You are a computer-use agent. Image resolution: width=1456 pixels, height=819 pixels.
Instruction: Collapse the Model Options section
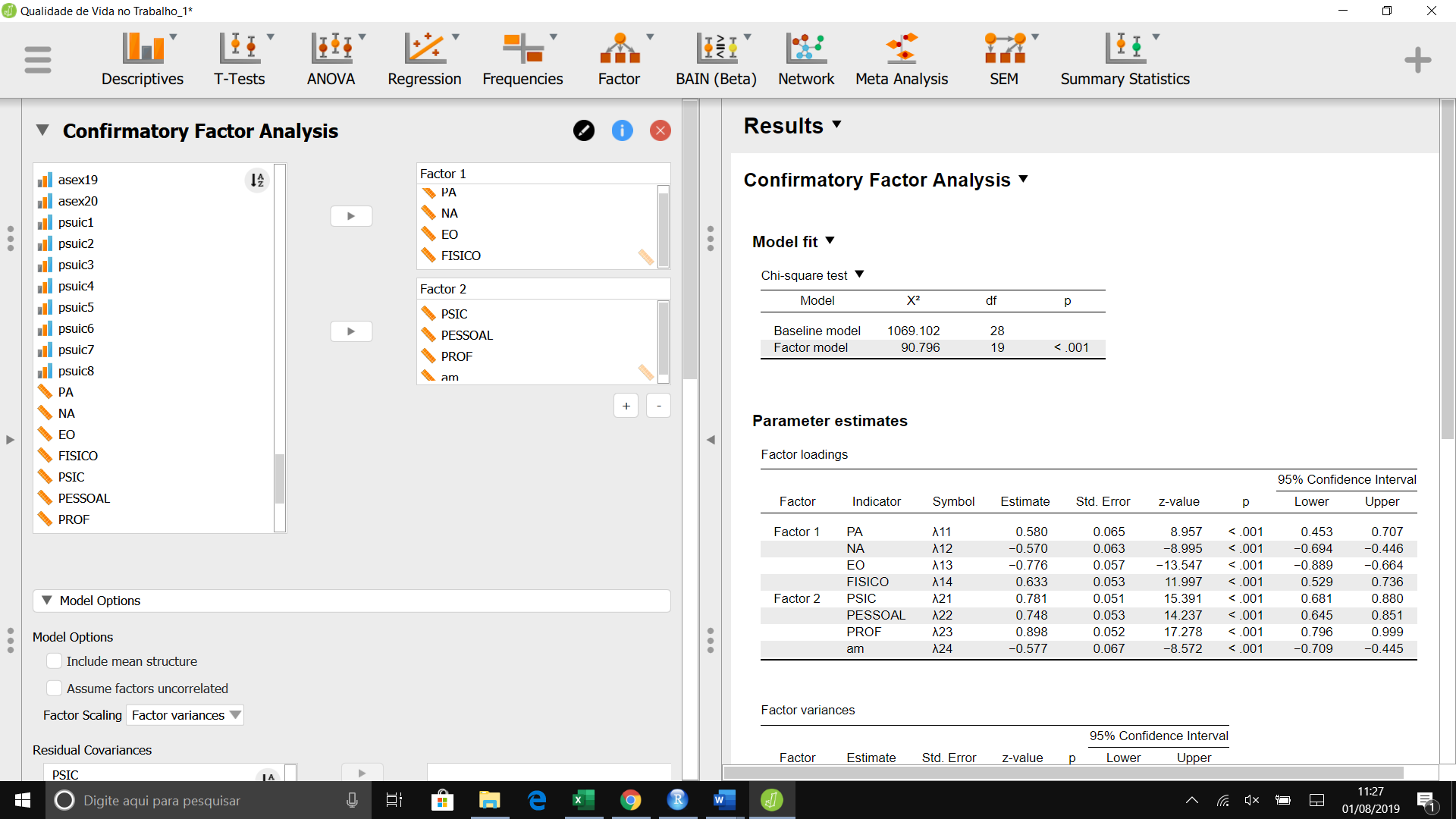47,601
